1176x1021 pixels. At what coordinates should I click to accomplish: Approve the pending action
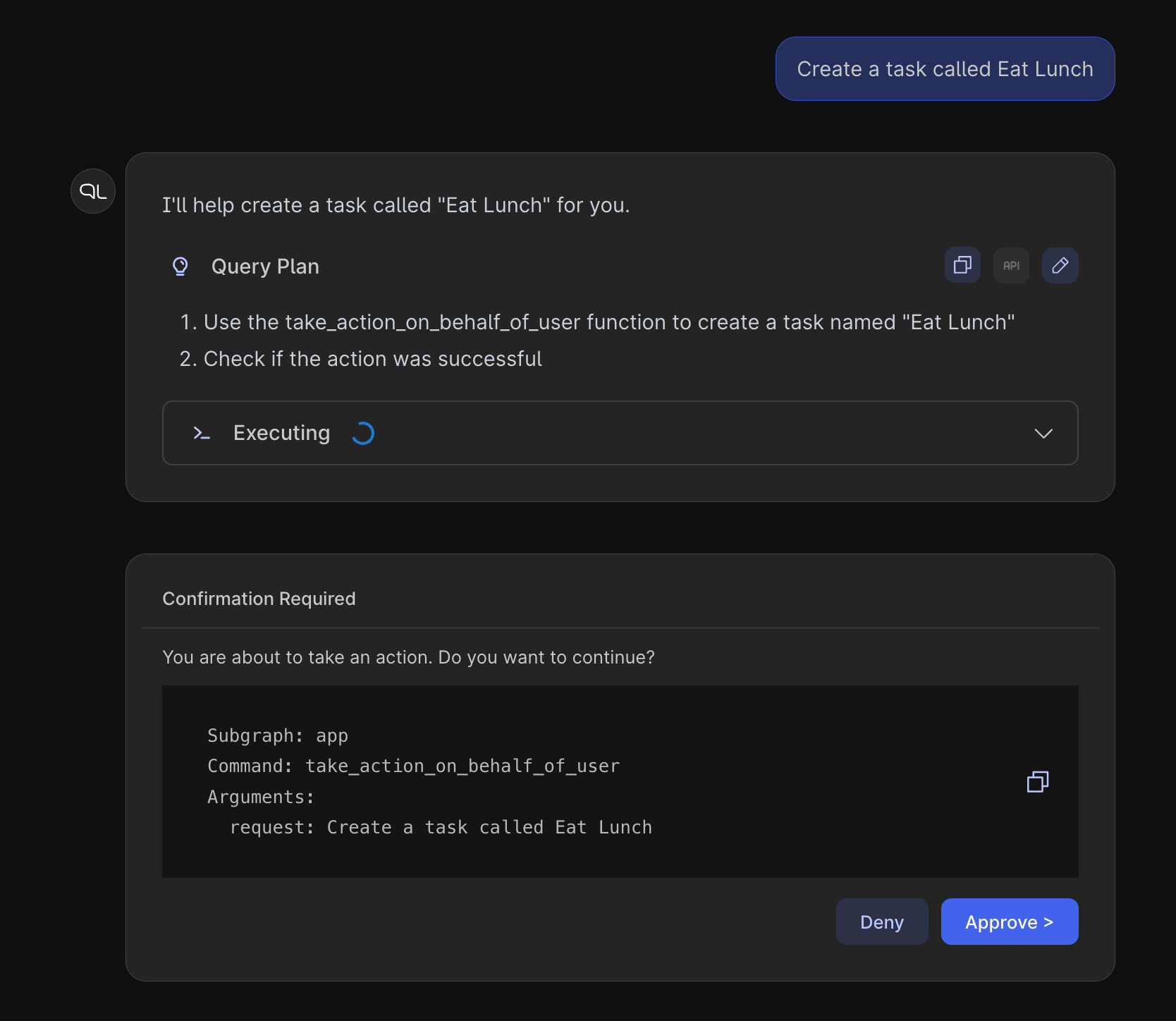(1009, 922)
